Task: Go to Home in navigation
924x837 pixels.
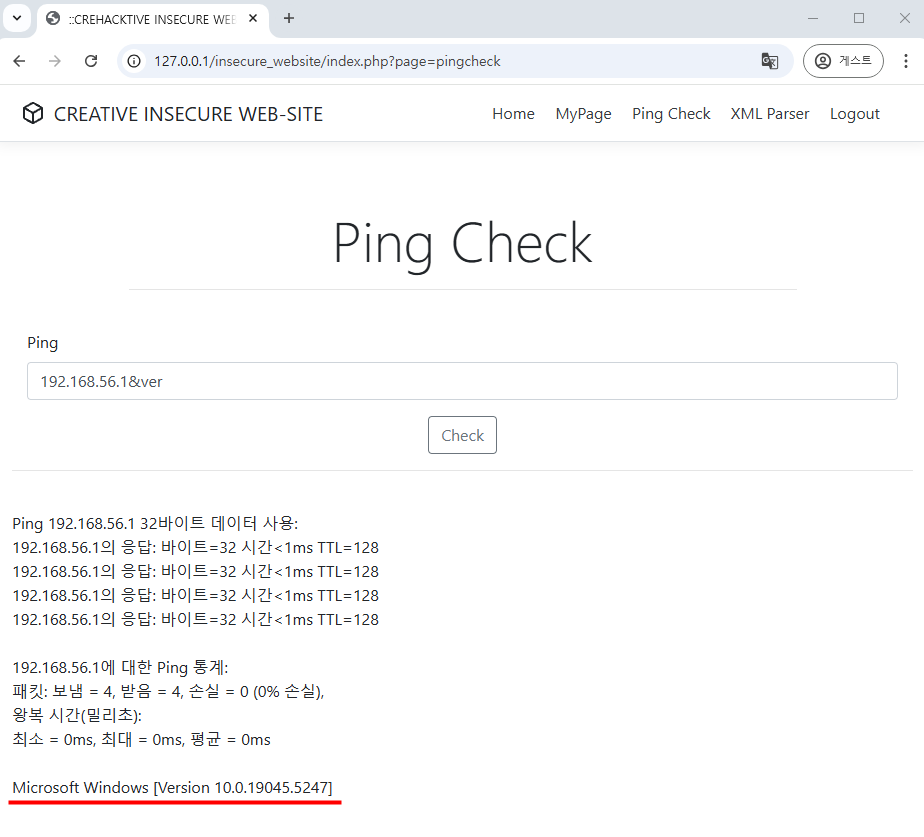Action: (513, 114)
